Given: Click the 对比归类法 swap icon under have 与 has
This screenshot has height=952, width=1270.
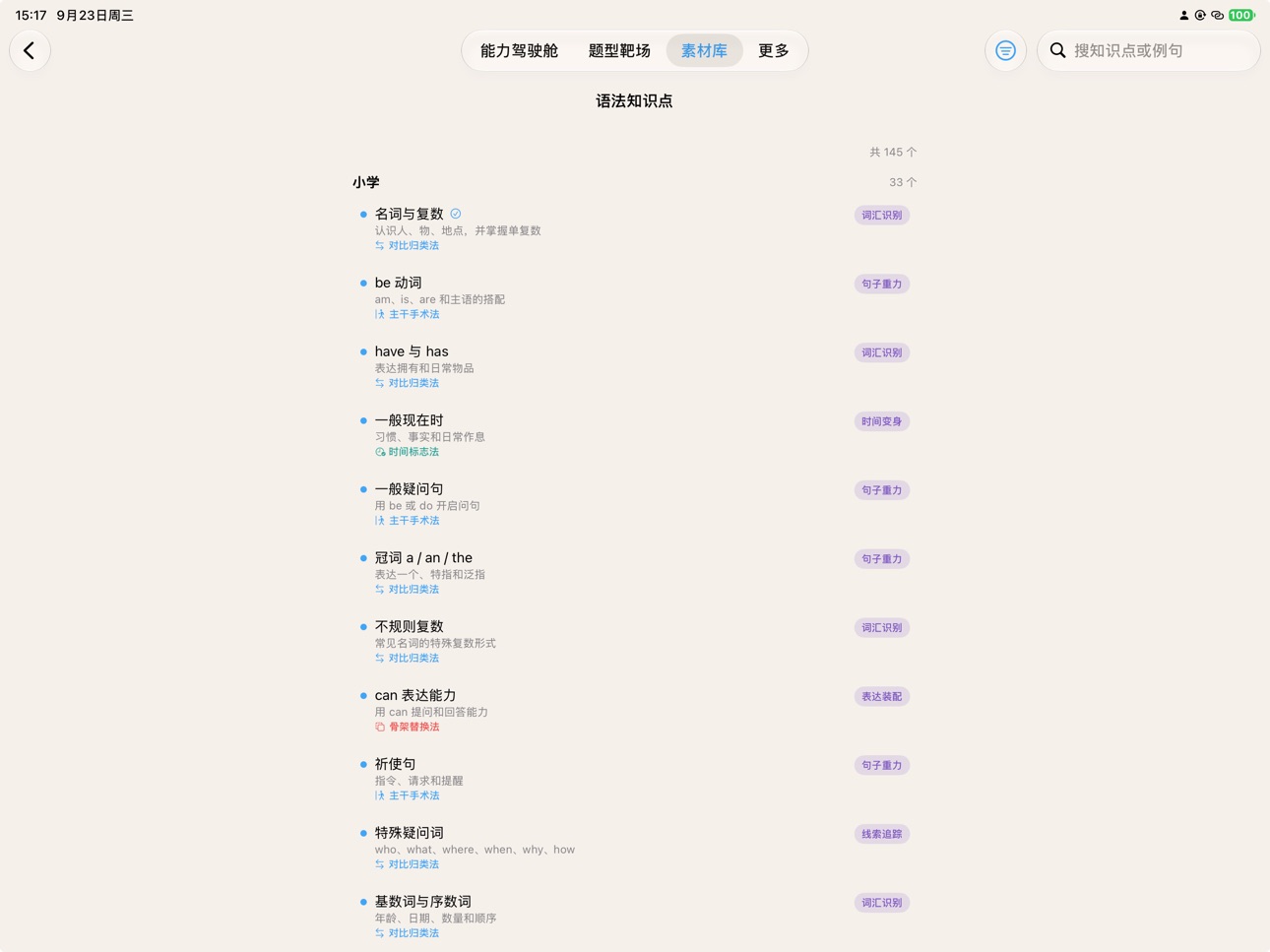Looking at the screenshot, I should (x=380, y=383).
